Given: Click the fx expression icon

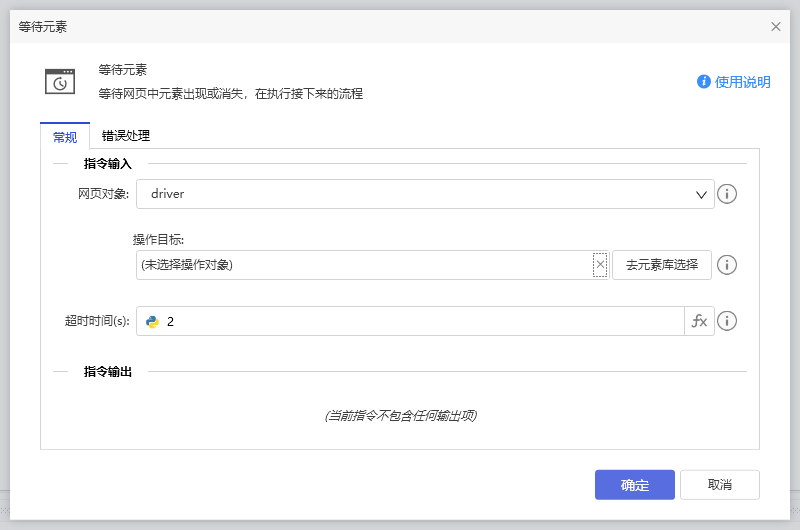Looking at the screenshot, I should (x=699, y=321).
